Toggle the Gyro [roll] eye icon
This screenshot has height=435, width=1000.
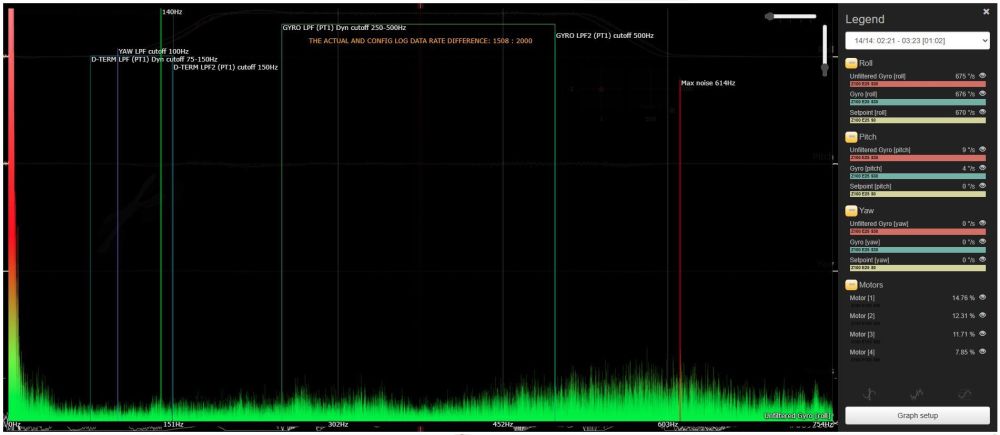(x=982, y=94)
